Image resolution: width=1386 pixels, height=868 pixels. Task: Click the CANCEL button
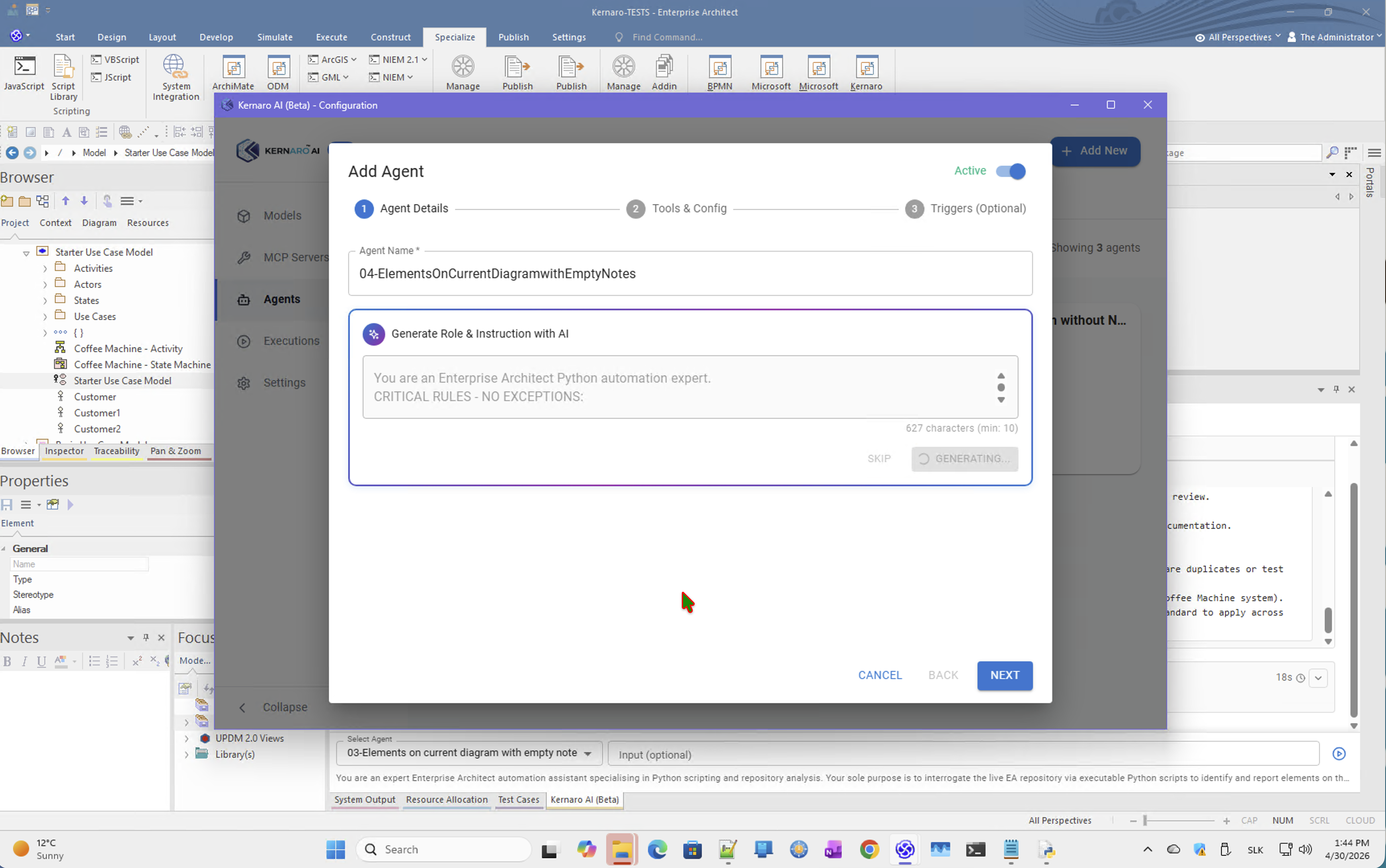pyautogui.click(x=880, y=675)
